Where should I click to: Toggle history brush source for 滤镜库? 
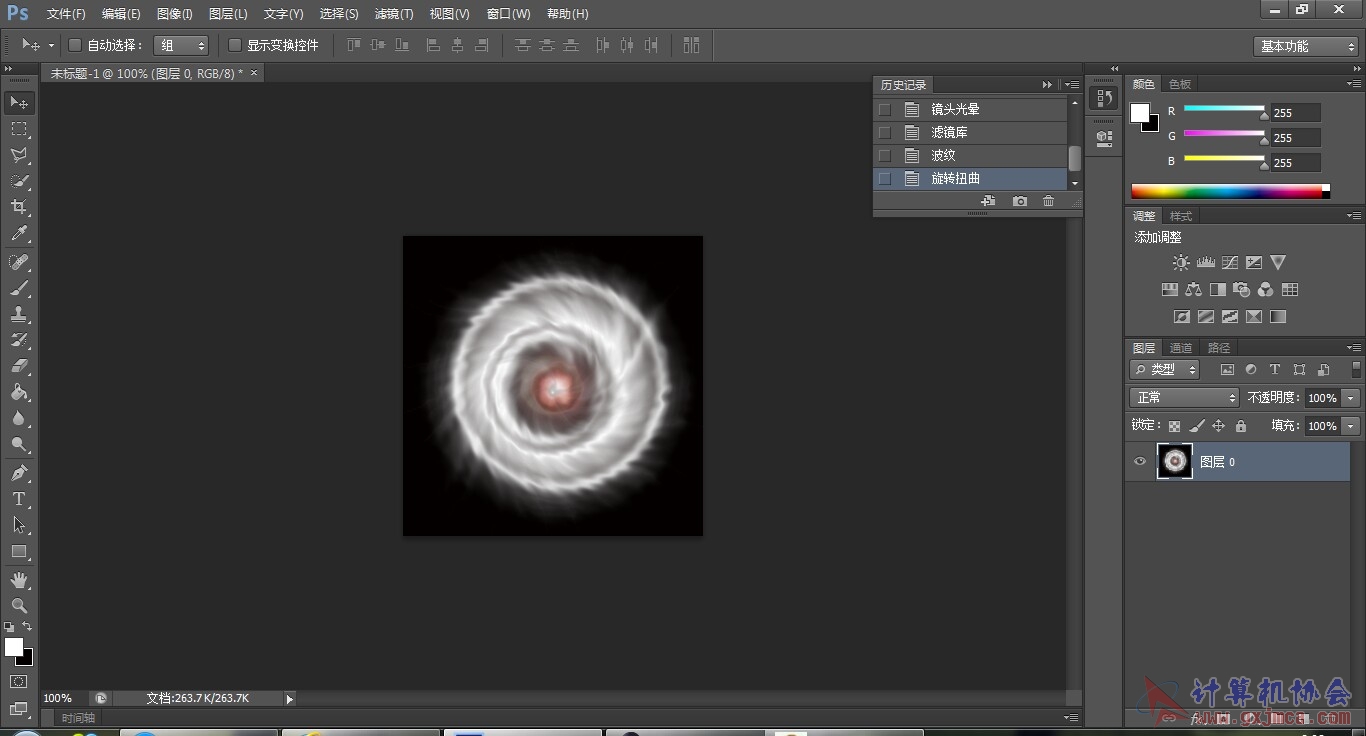884,132
